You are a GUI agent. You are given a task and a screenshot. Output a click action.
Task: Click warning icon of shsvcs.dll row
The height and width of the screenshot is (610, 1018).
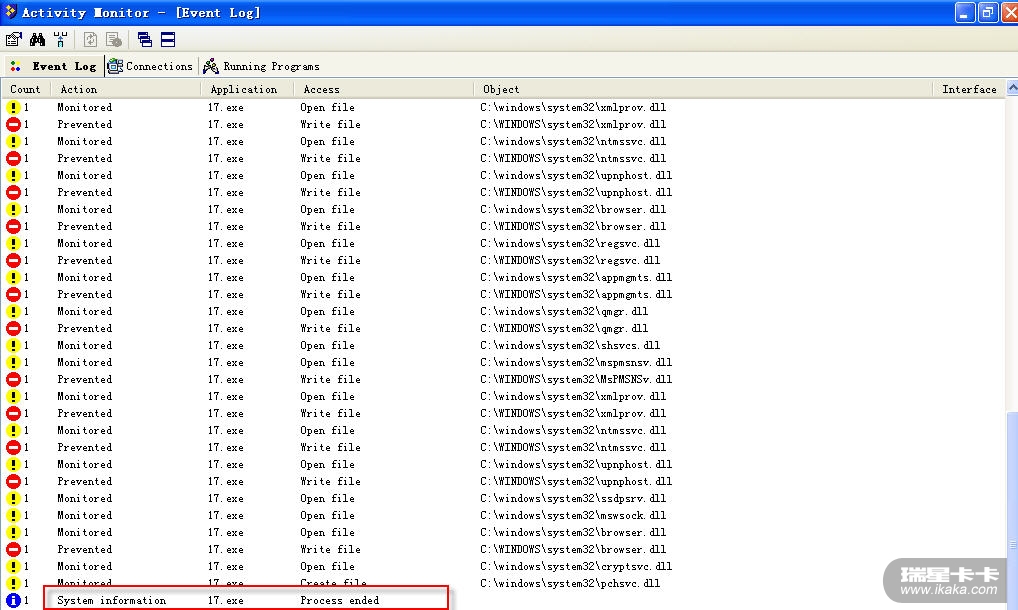[x=13, y=345]
